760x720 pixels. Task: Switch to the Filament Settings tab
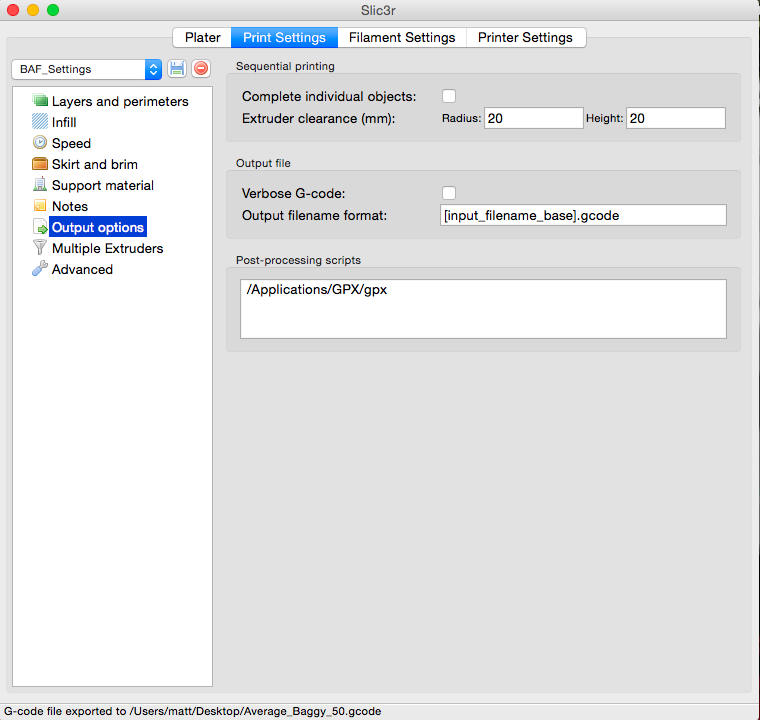tap(401, 37)
